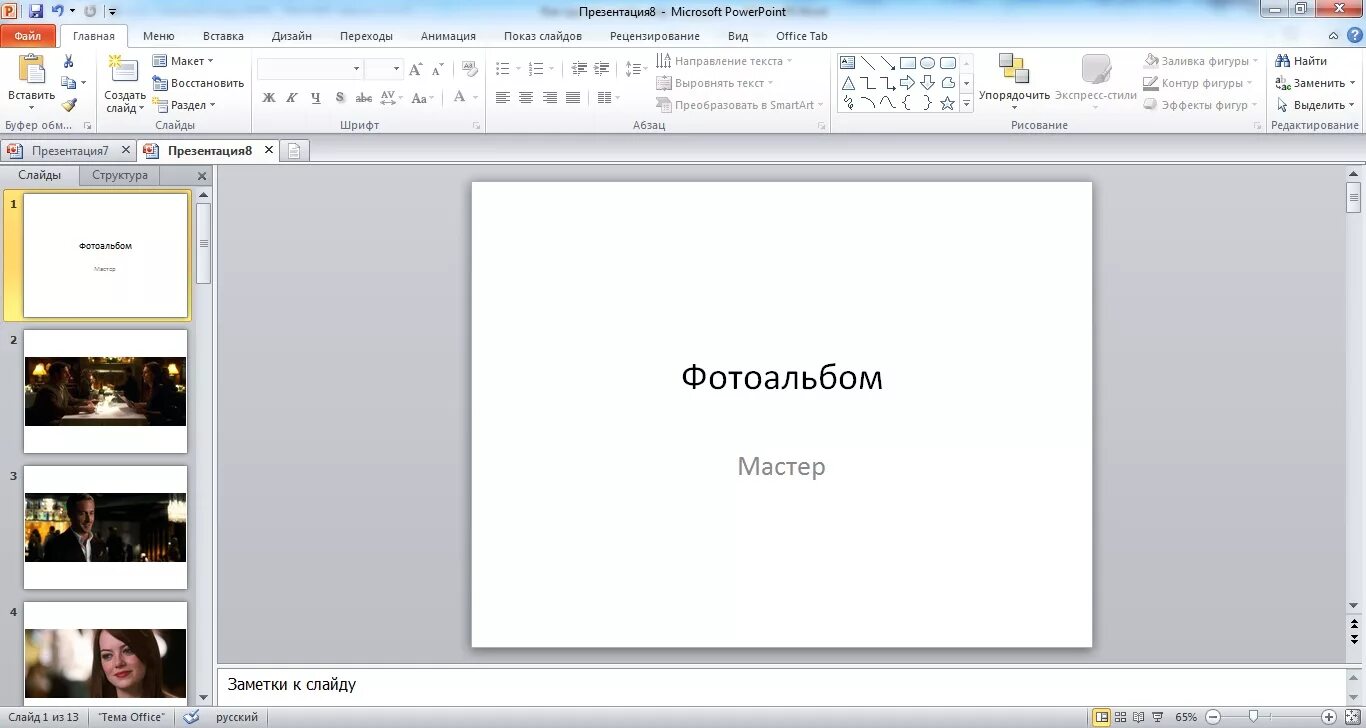Image resolution: width=1366 pixels, height=728 pixels.
Task: Open the Выделить dropdown
Action: pos(1315,105)
